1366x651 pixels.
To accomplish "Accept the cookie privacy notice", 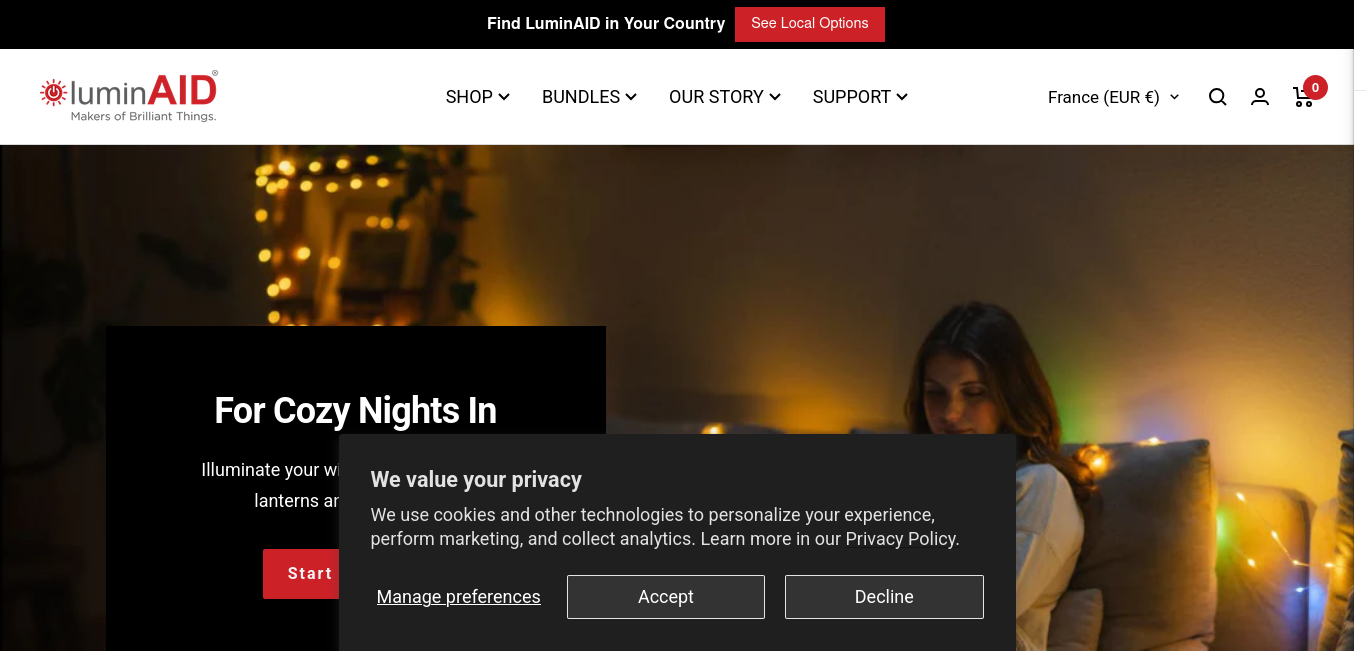I will (666, 597).
